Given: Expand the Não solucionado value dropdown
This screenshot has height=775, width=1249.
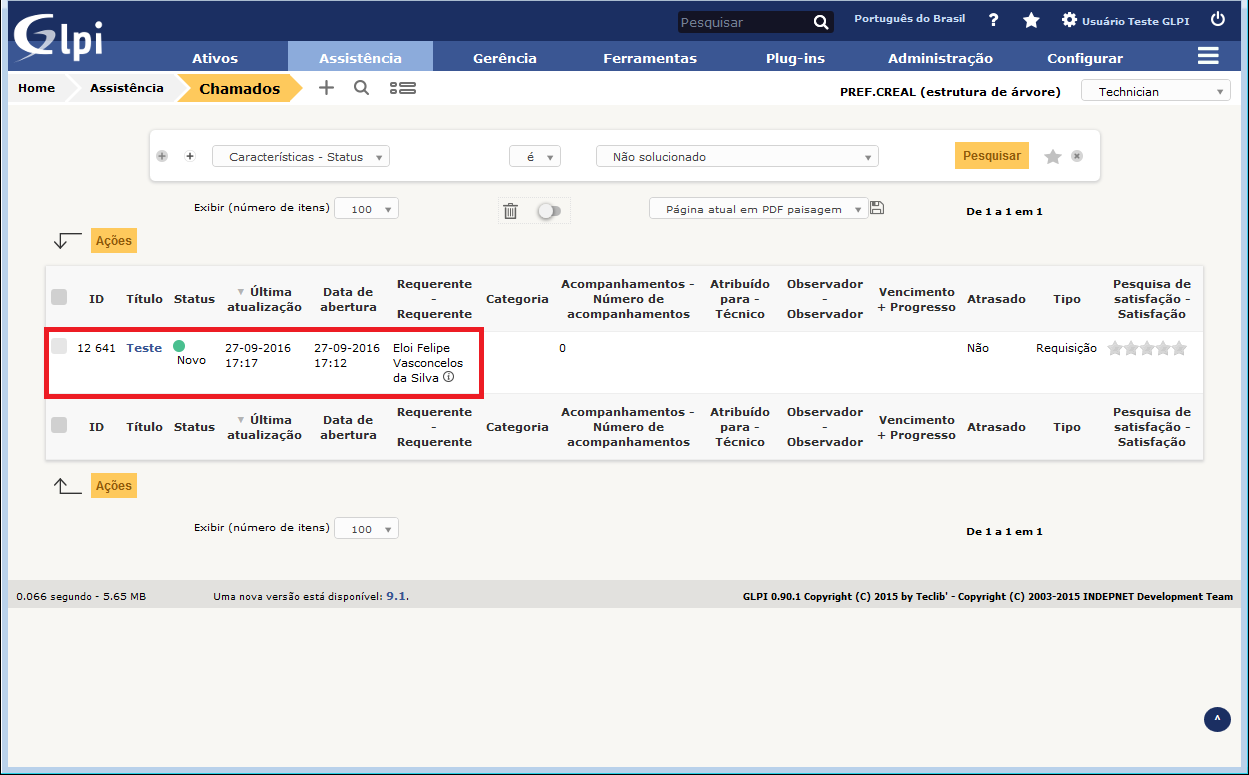Looking at the screenshot, I should 737,157.
